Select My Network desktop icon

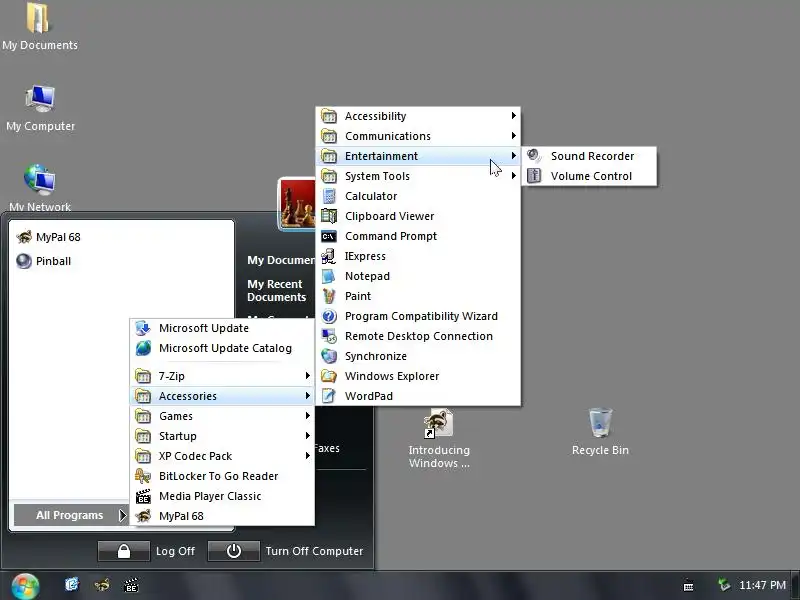(x=40, y=187)
